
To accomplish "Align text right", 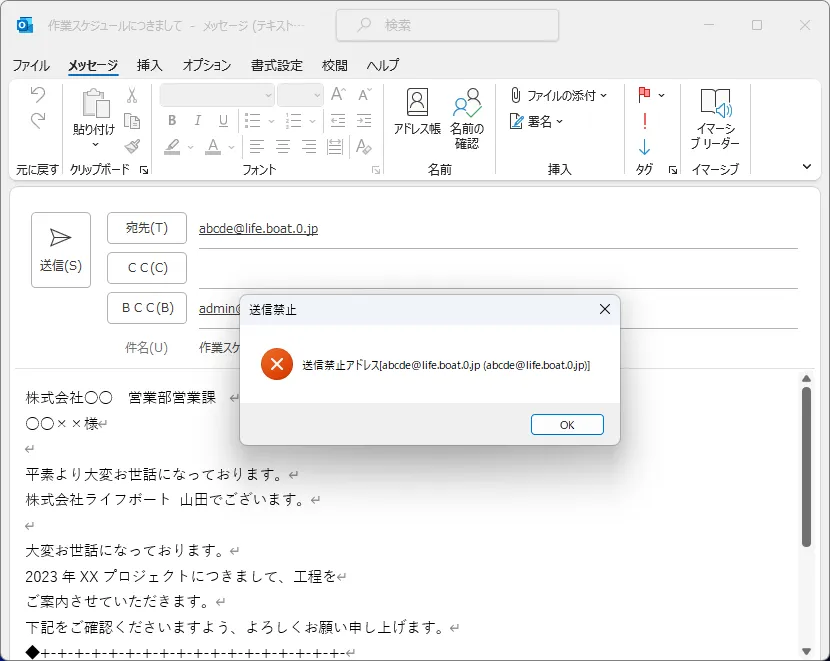I will coord(309,147).
